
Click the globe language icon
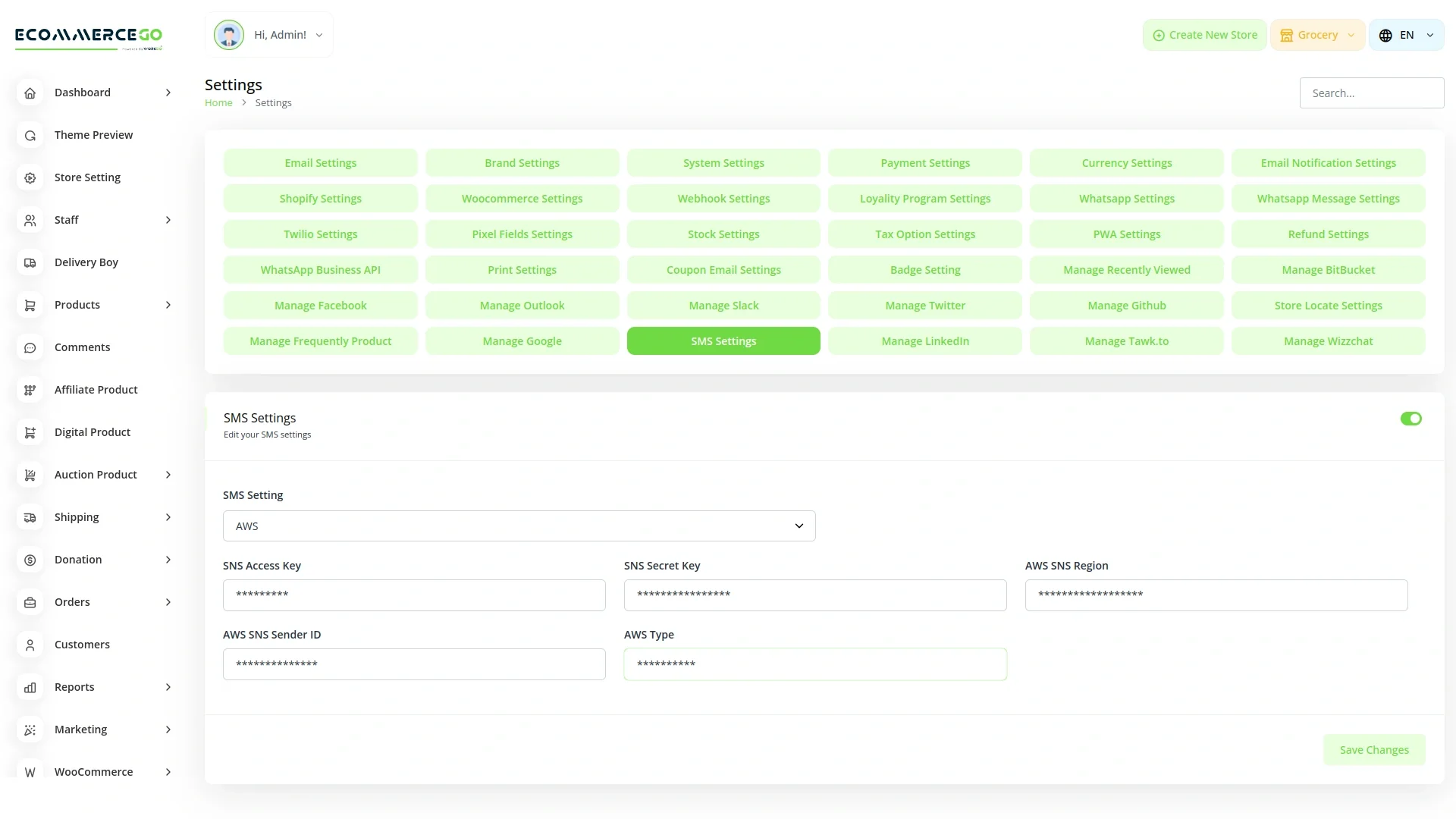1385,35
